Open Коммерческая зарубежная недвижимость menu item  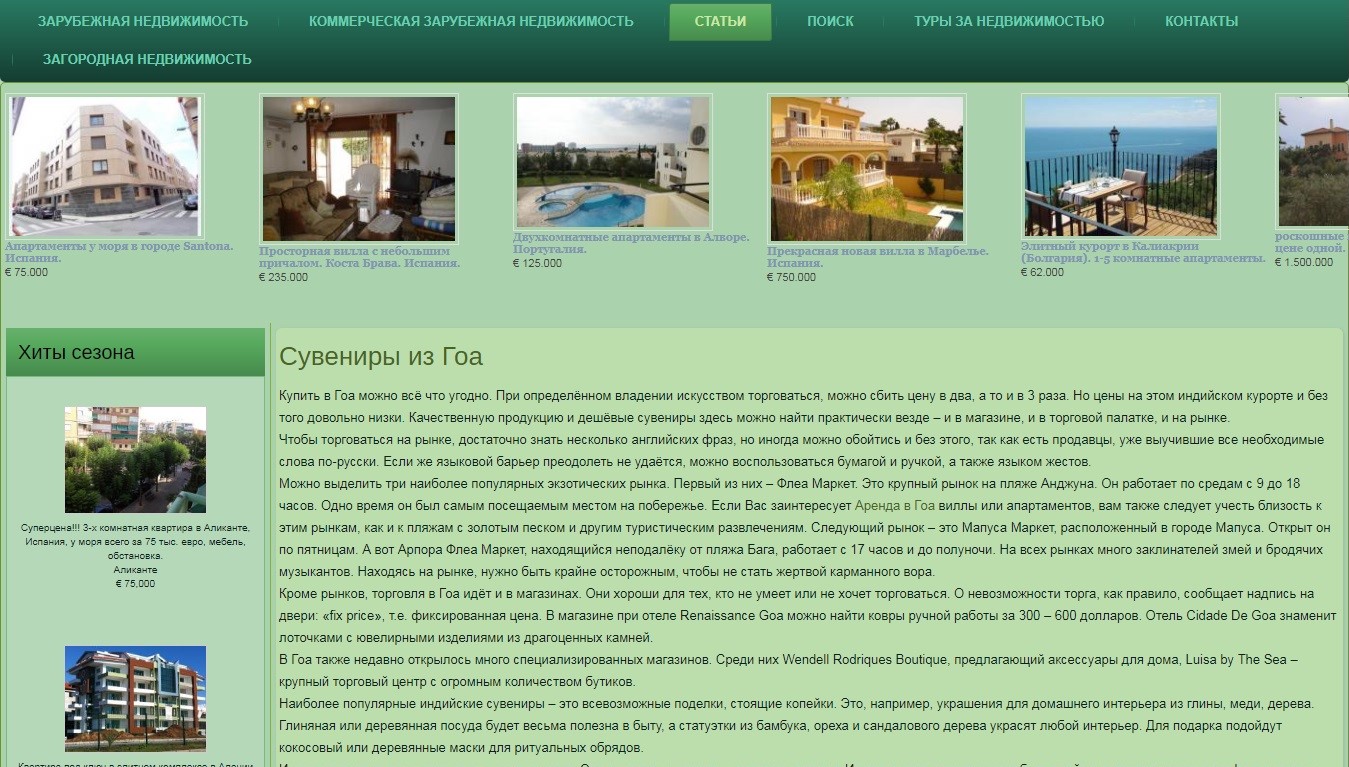pyautogui.click(x=471, y=21)
